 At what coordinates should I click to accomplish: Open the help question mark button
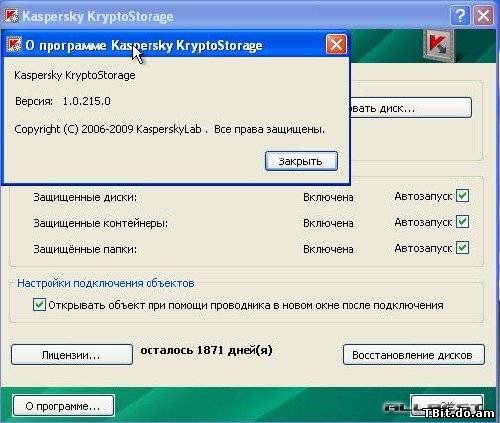pos(460,16)
